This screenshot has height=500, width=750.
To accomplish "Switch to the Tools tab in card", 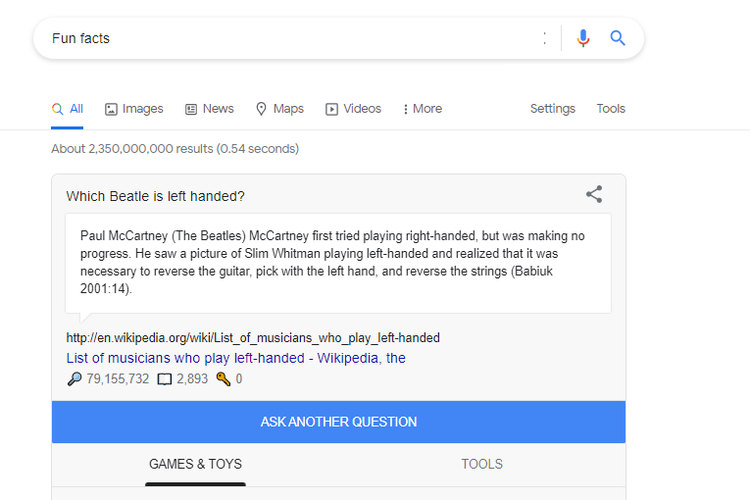I will pos(482,464).
